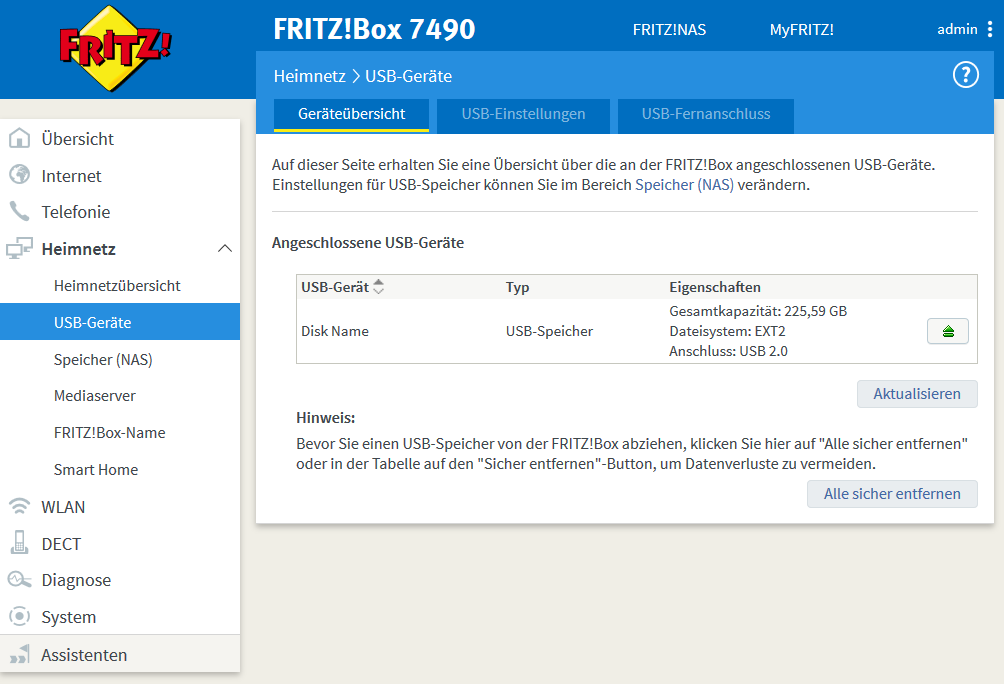Open MyFRITZ! from the top header
Screen dimensions: 1004x684
(x=801, y=30)
